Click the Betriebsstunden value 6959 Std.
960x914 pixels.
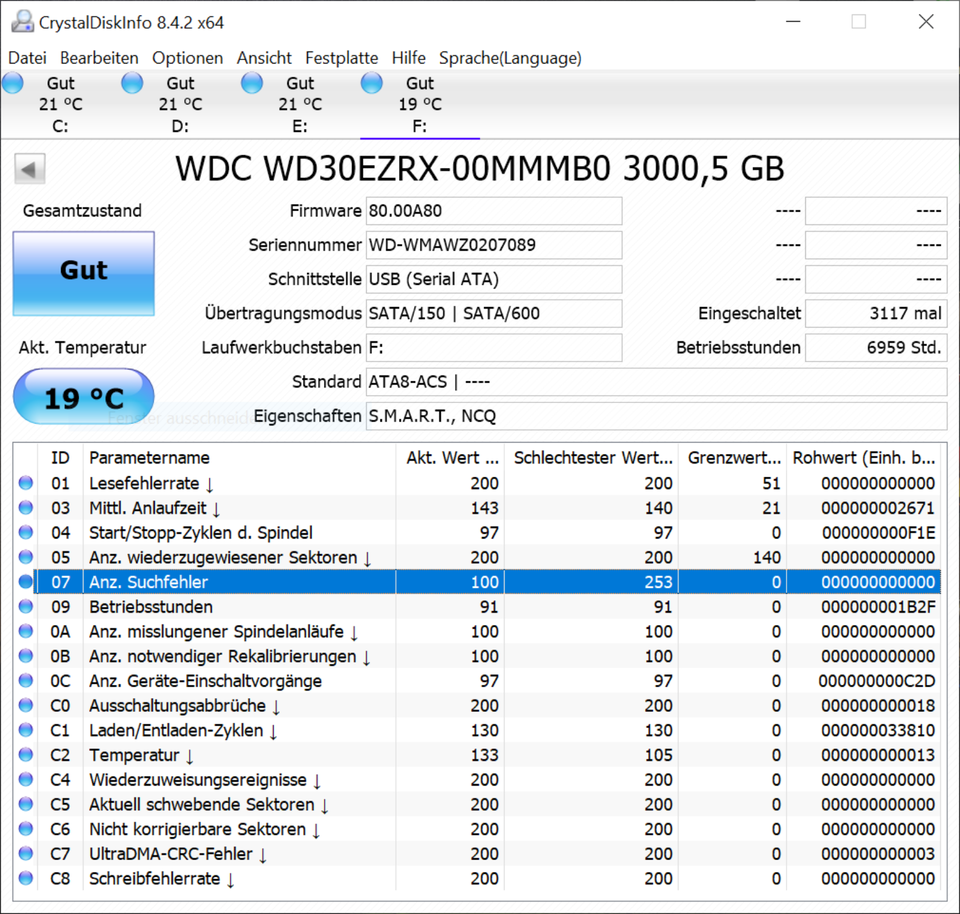pos(876,348)
